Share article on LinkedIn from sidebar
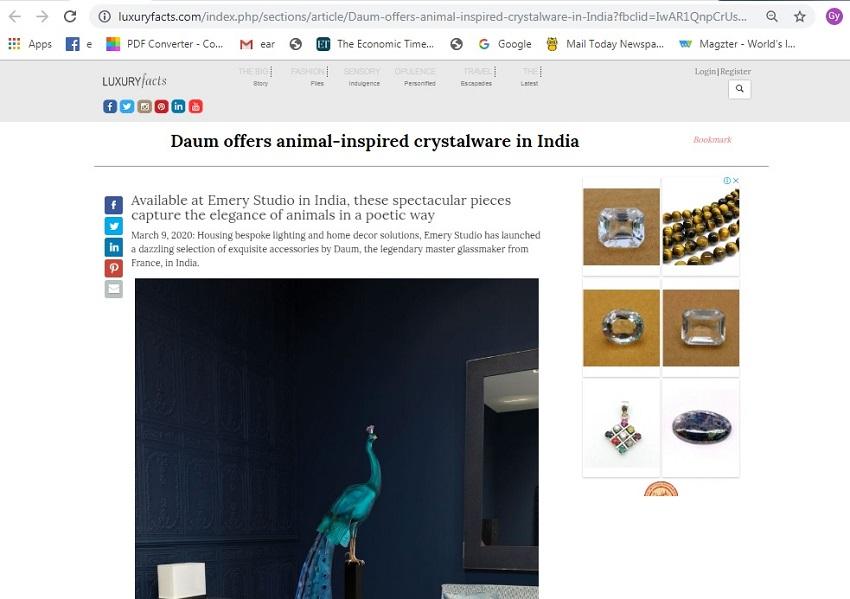850x599 pixels. 114,247
